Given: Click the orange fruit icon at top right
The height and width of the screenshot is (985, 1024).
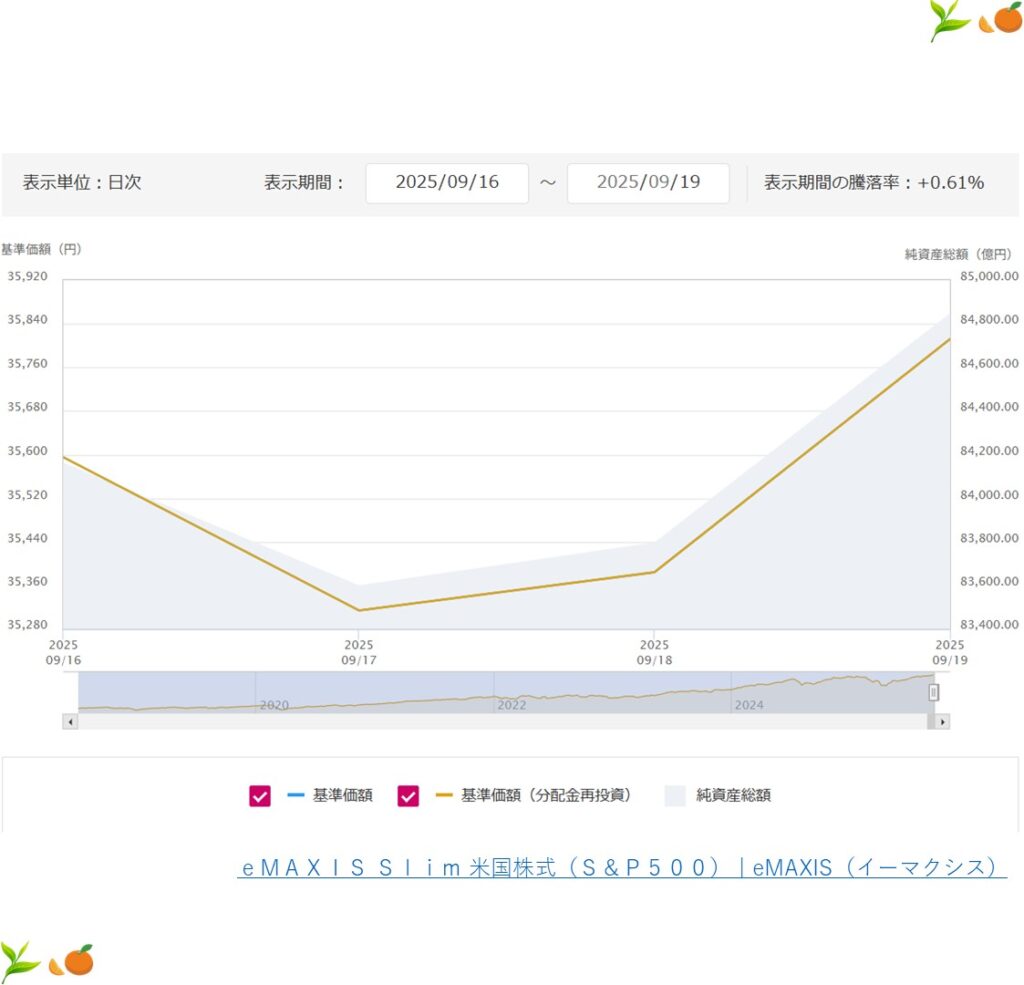Looking at the screenshot, I should [x=1003, y=18].
